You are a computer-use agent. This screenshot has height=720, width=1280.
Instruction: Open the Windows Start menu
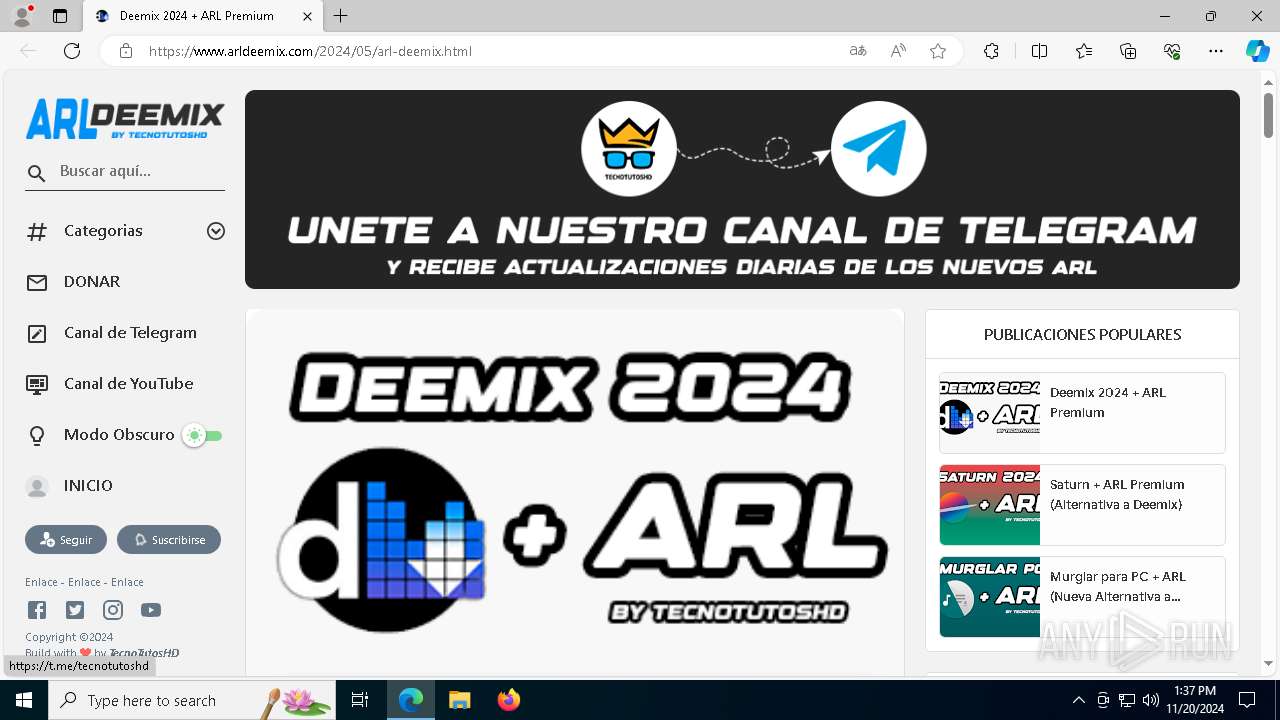click(x=24, y=700)
